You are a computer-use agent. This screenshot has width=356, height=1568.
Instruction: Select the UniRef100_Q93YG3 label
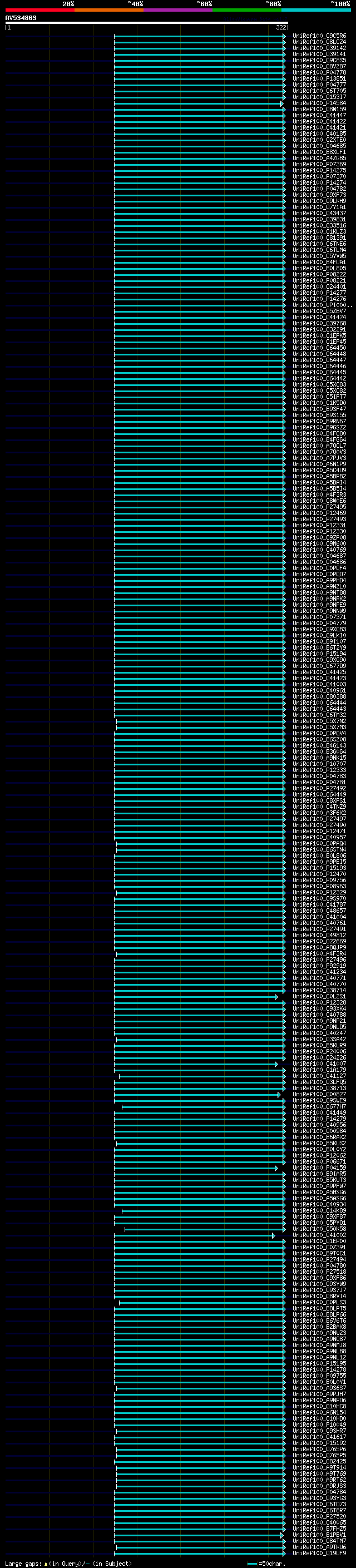tap(319, 1498)
